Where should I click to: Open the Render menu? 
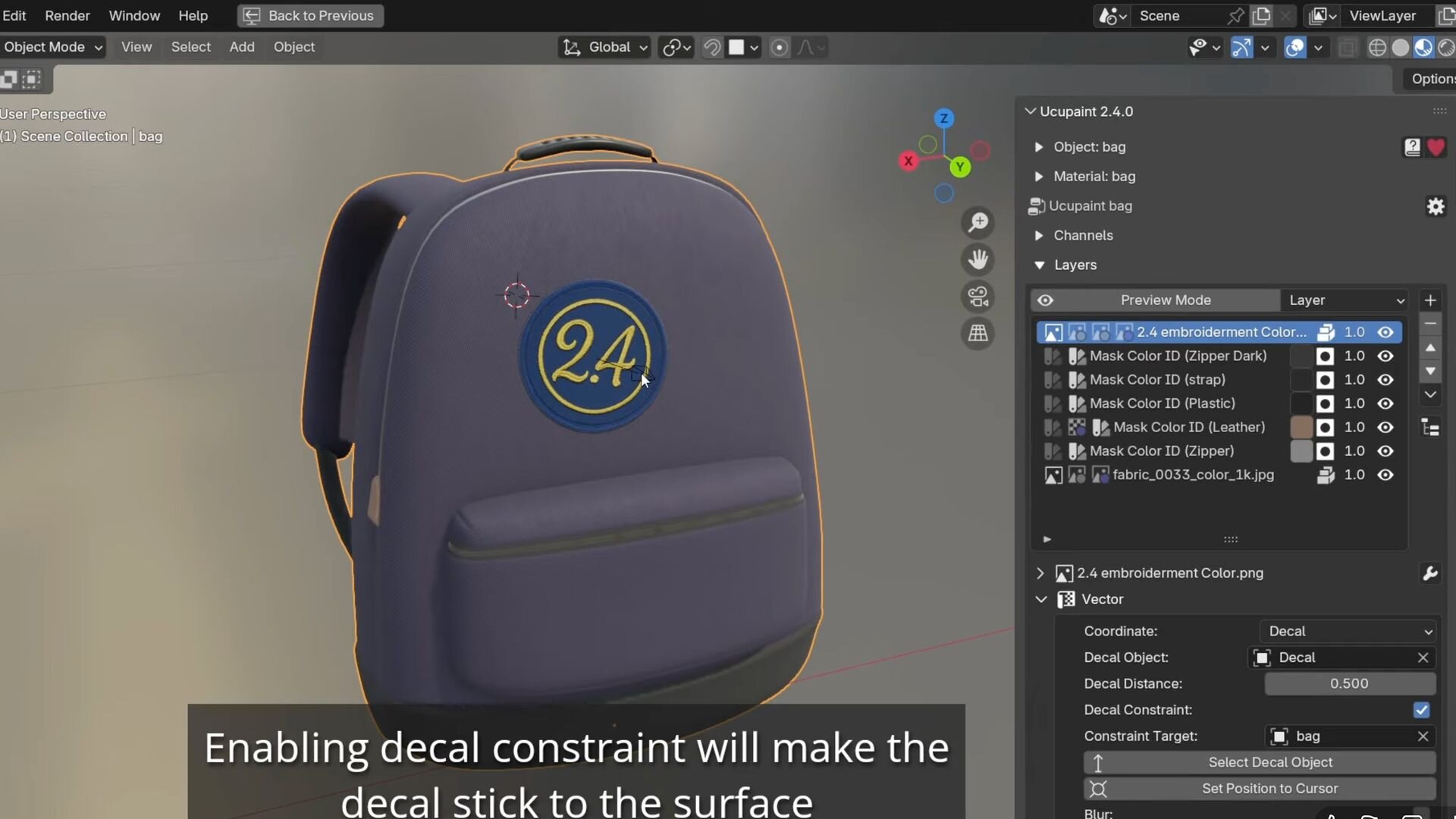67,15
